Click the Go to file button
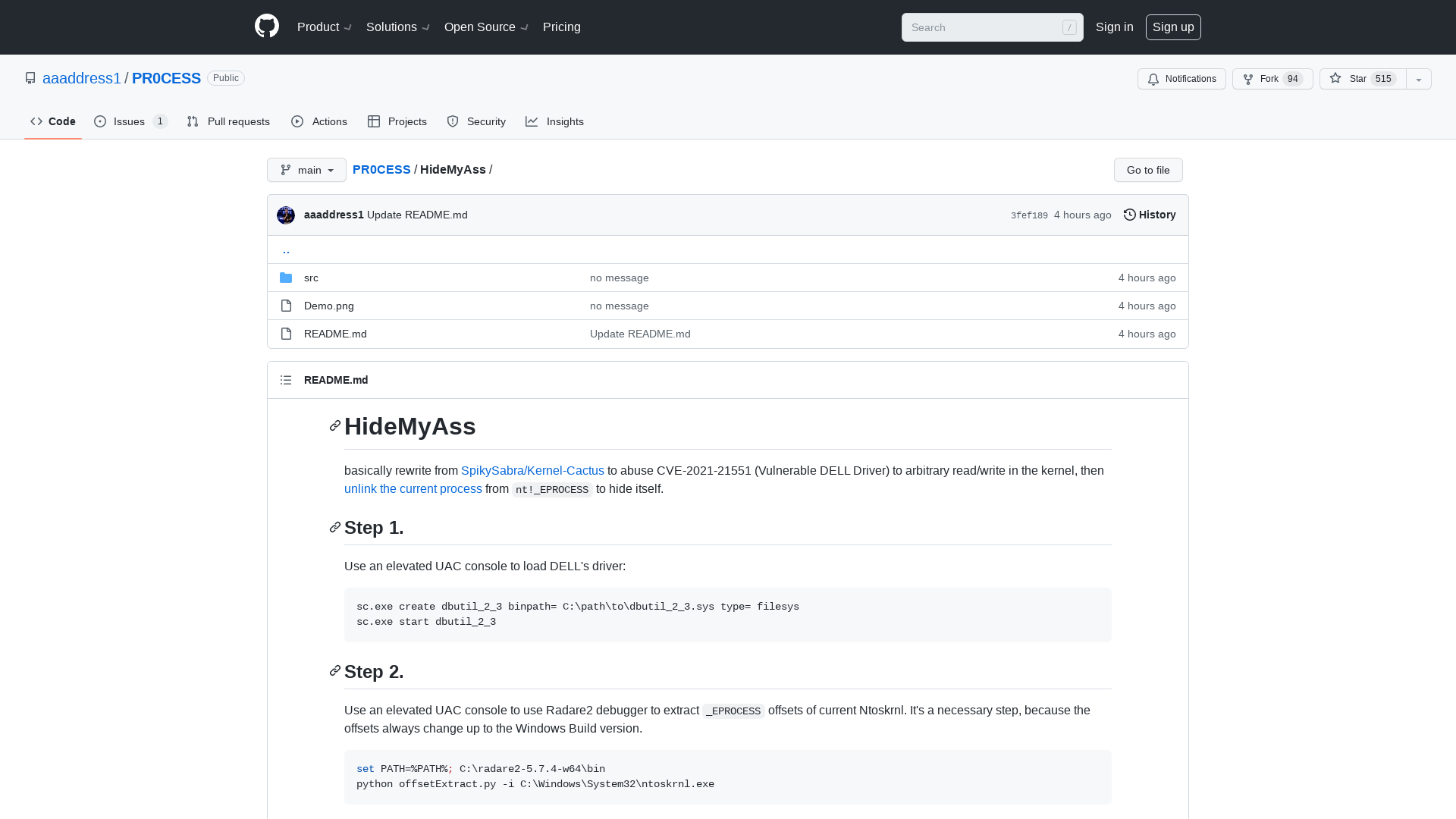This screenshot has width=1456, height=819. point(1147,170)
